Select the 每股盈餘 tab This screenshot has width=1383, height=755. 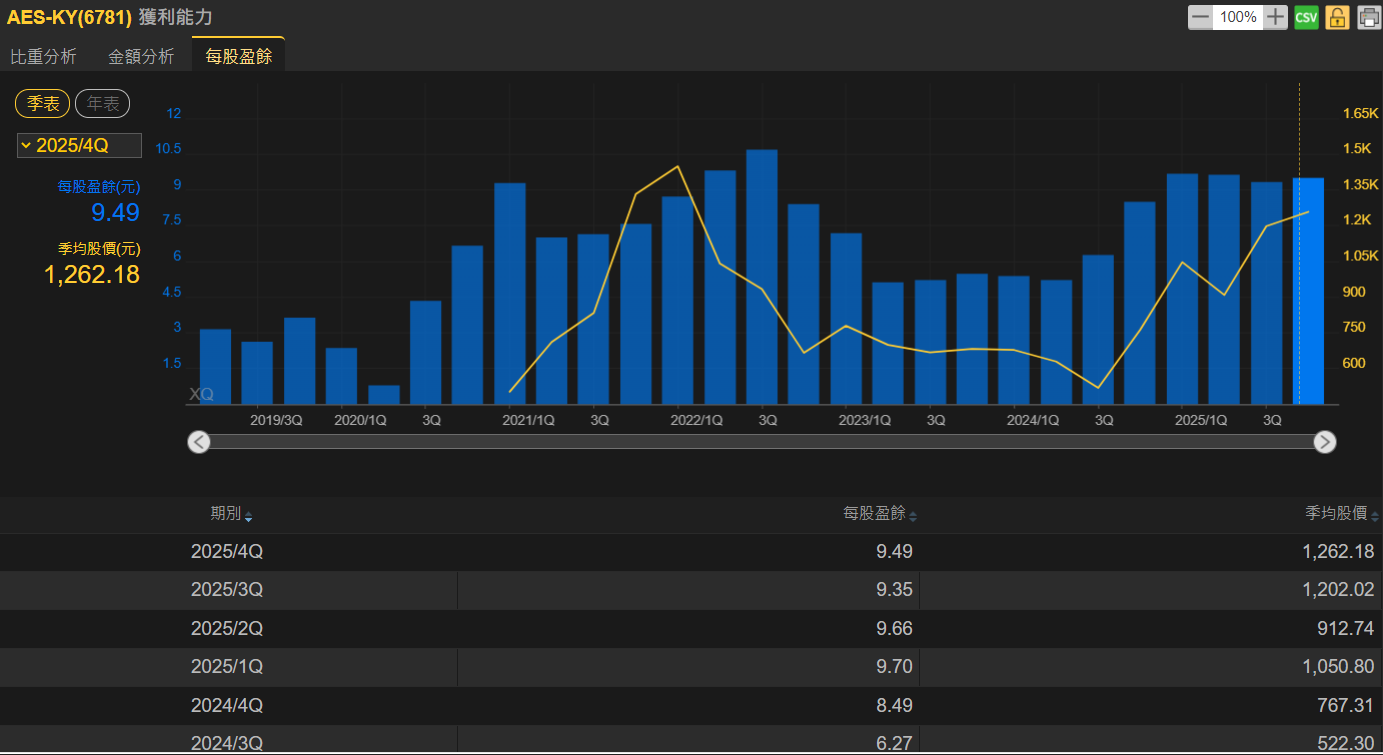[x=238, y=57]
